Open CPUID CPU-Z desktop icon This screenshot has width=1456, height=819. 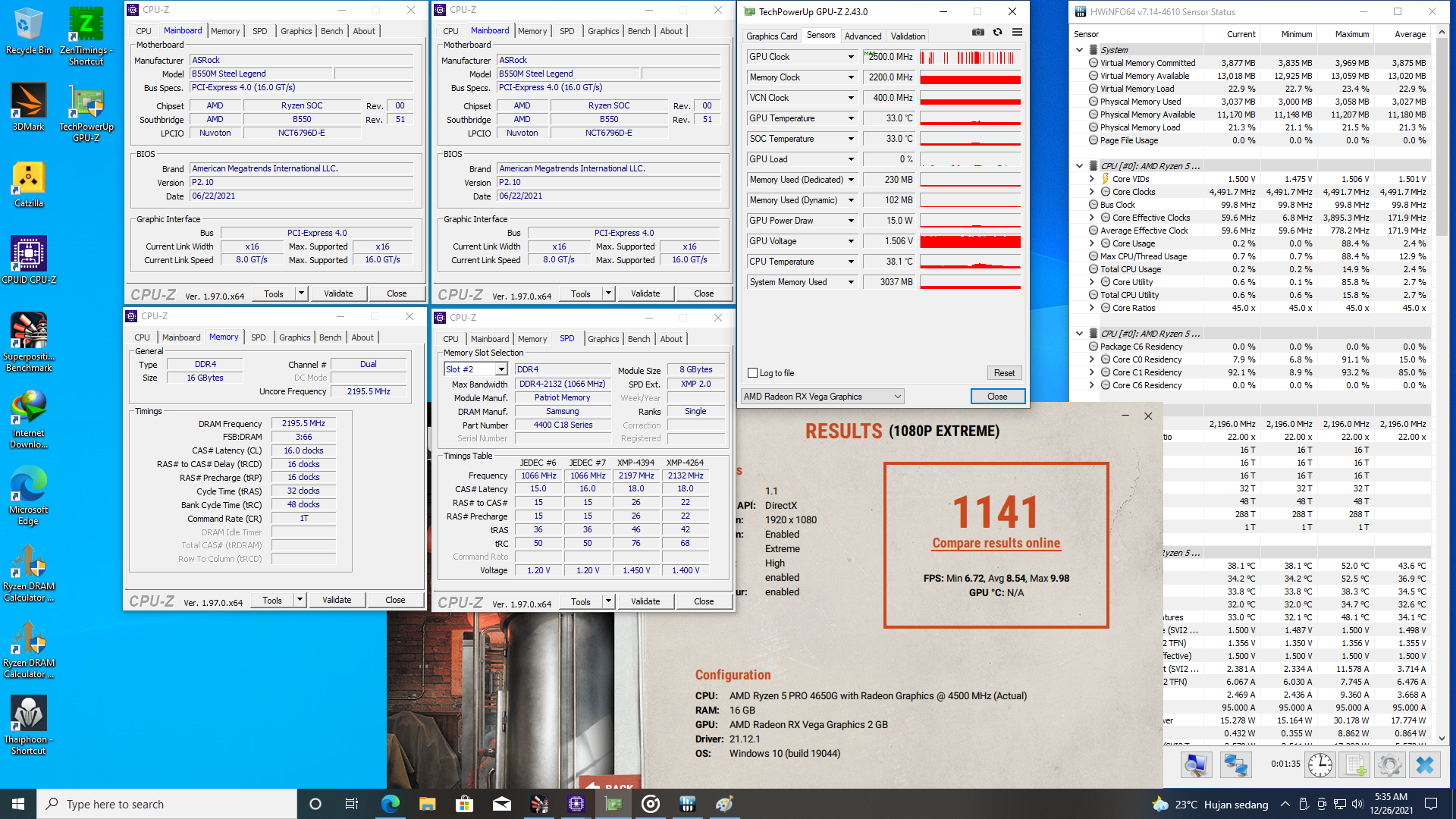tap(29, 260)
